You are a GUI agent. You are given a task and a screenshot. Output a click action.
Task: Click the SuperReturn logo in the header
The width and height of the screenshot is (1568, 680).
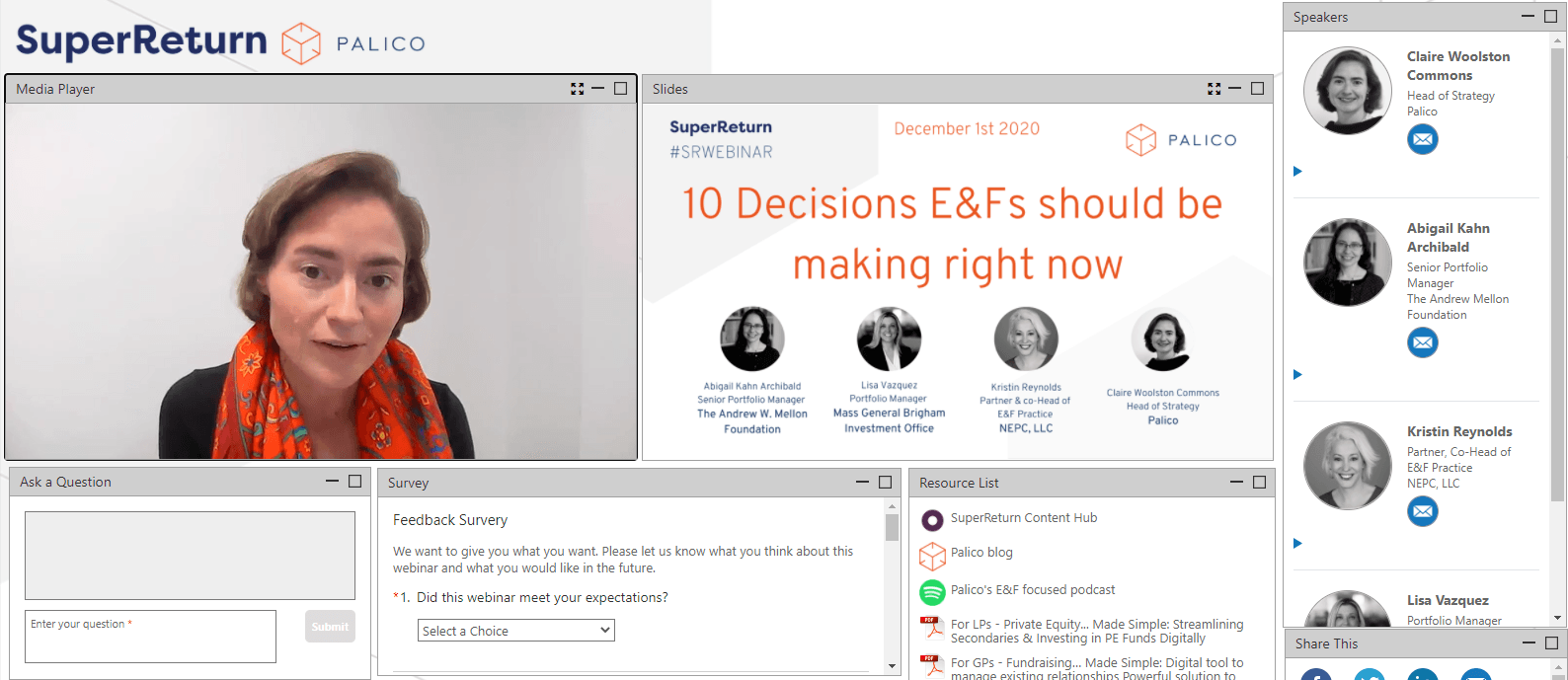click(x=141, y=42)
